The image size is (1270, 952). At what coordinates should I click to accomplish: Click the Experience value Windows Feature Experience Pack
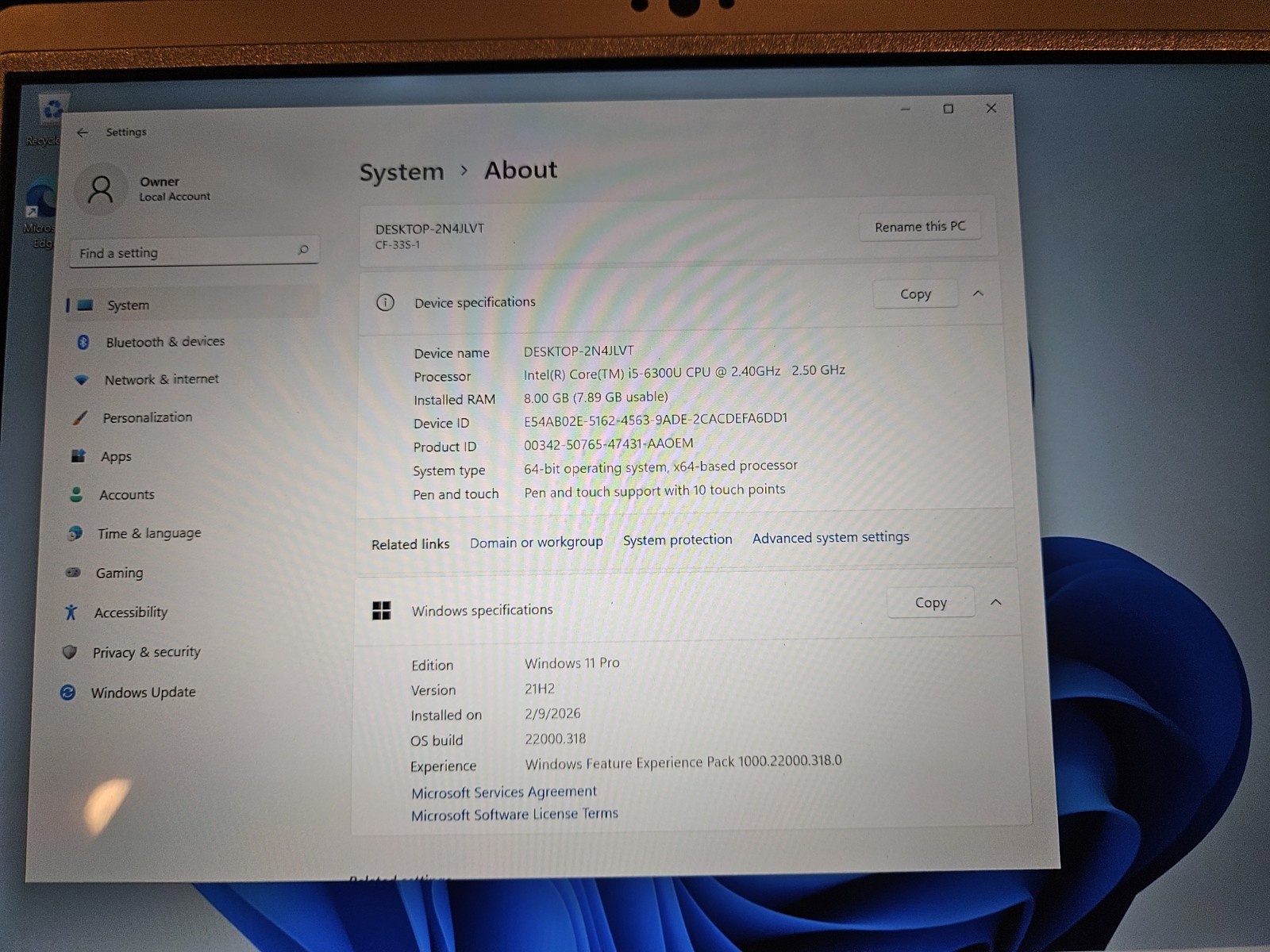pyautogui.click(x=683, y=762)
